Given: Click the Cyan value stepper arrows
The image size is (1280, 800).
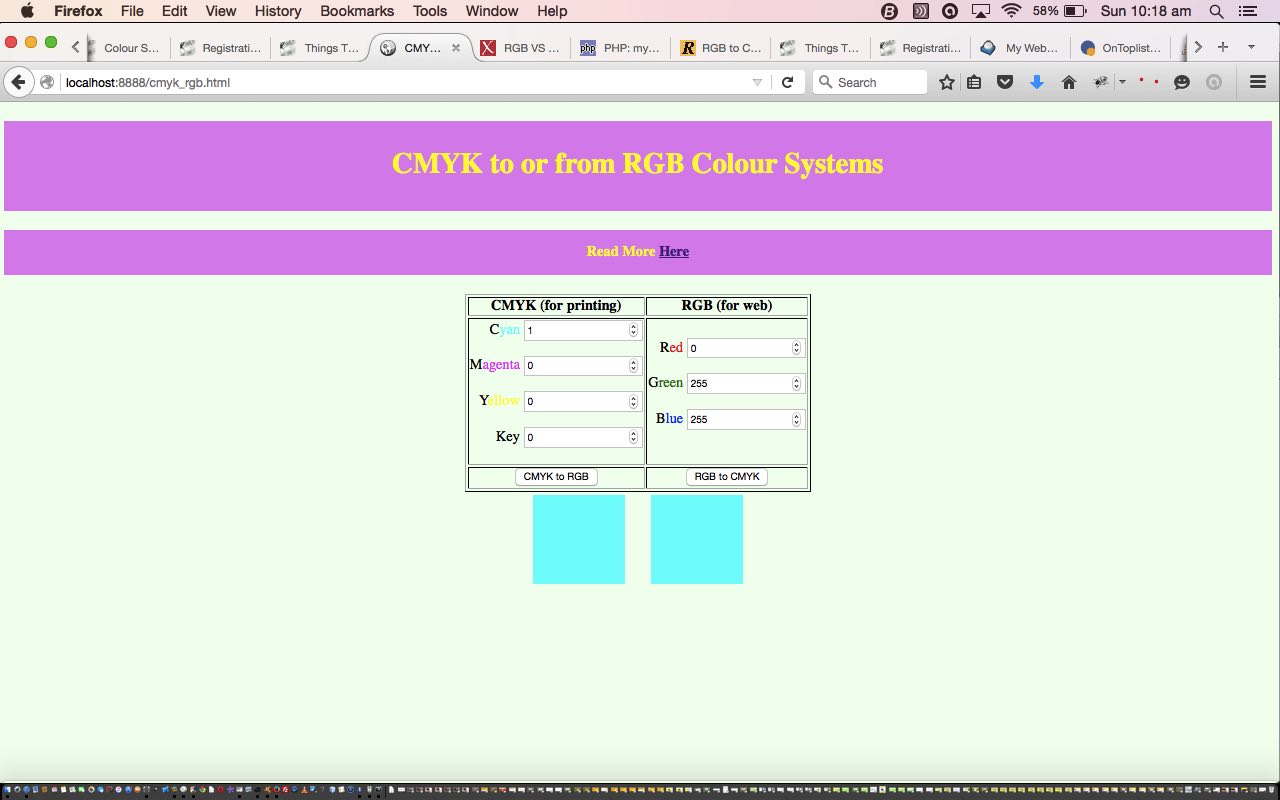Looking at the screenshot, I should tap(633, 330).
